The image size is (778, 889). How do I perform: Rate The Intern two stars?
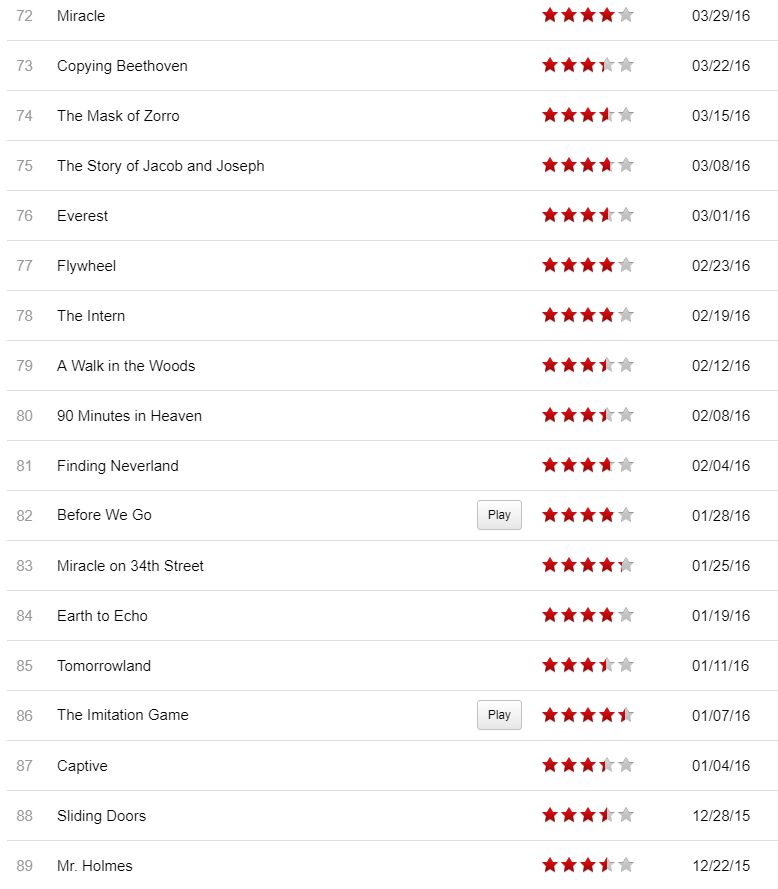coord(569,315)
